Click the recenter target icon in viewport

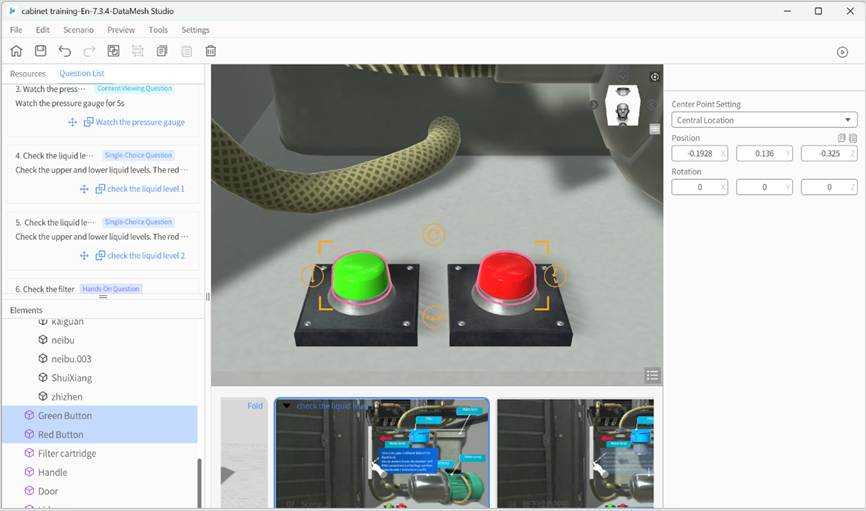(x=655, y=77)
